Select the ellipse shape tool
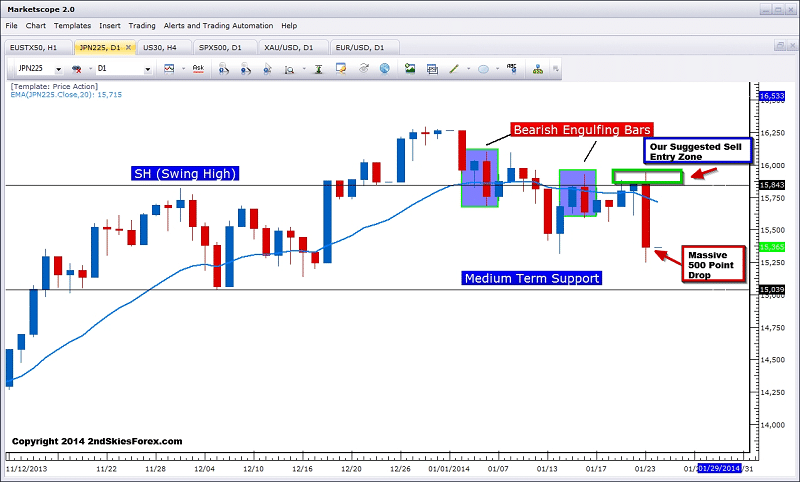The height and width of the screenshot is (482, 800). click(x=483, y=69)
